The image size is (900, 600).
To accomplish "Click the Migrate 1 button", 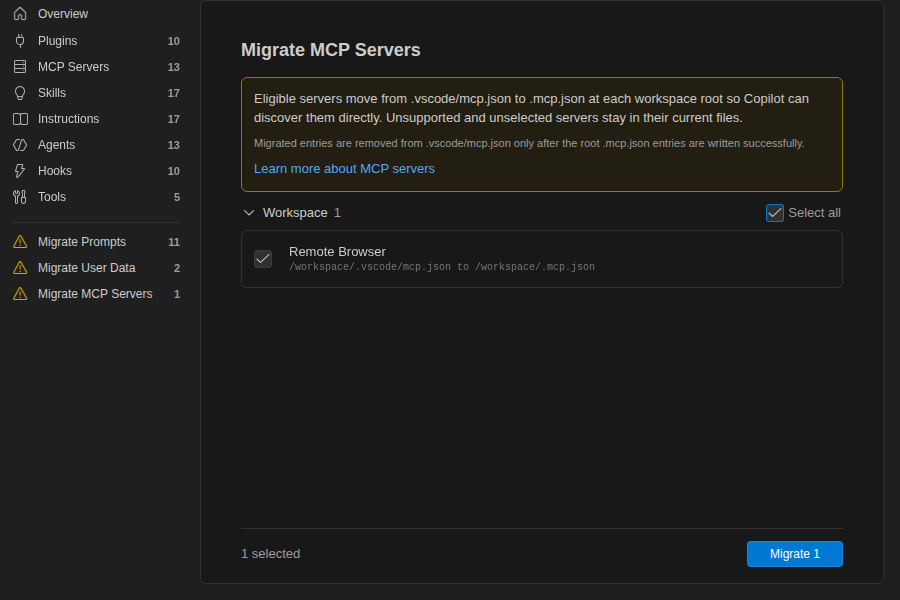I will pos(794,554).
